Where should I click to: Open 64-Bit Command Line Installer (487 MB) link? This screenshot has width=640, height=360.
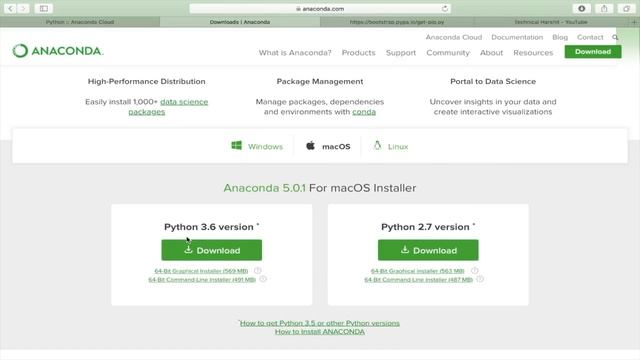pos(418,280)
